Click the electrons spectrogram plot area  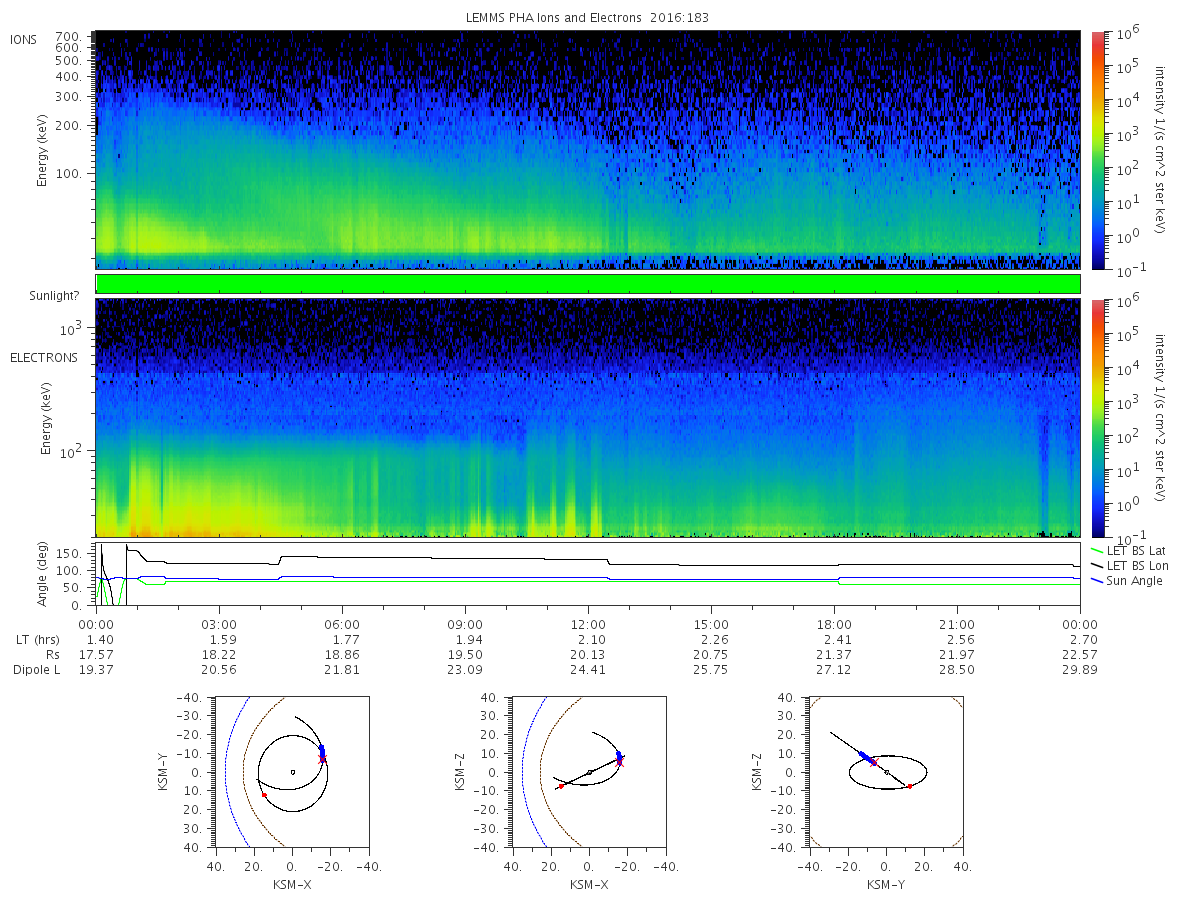click(588, 418)
